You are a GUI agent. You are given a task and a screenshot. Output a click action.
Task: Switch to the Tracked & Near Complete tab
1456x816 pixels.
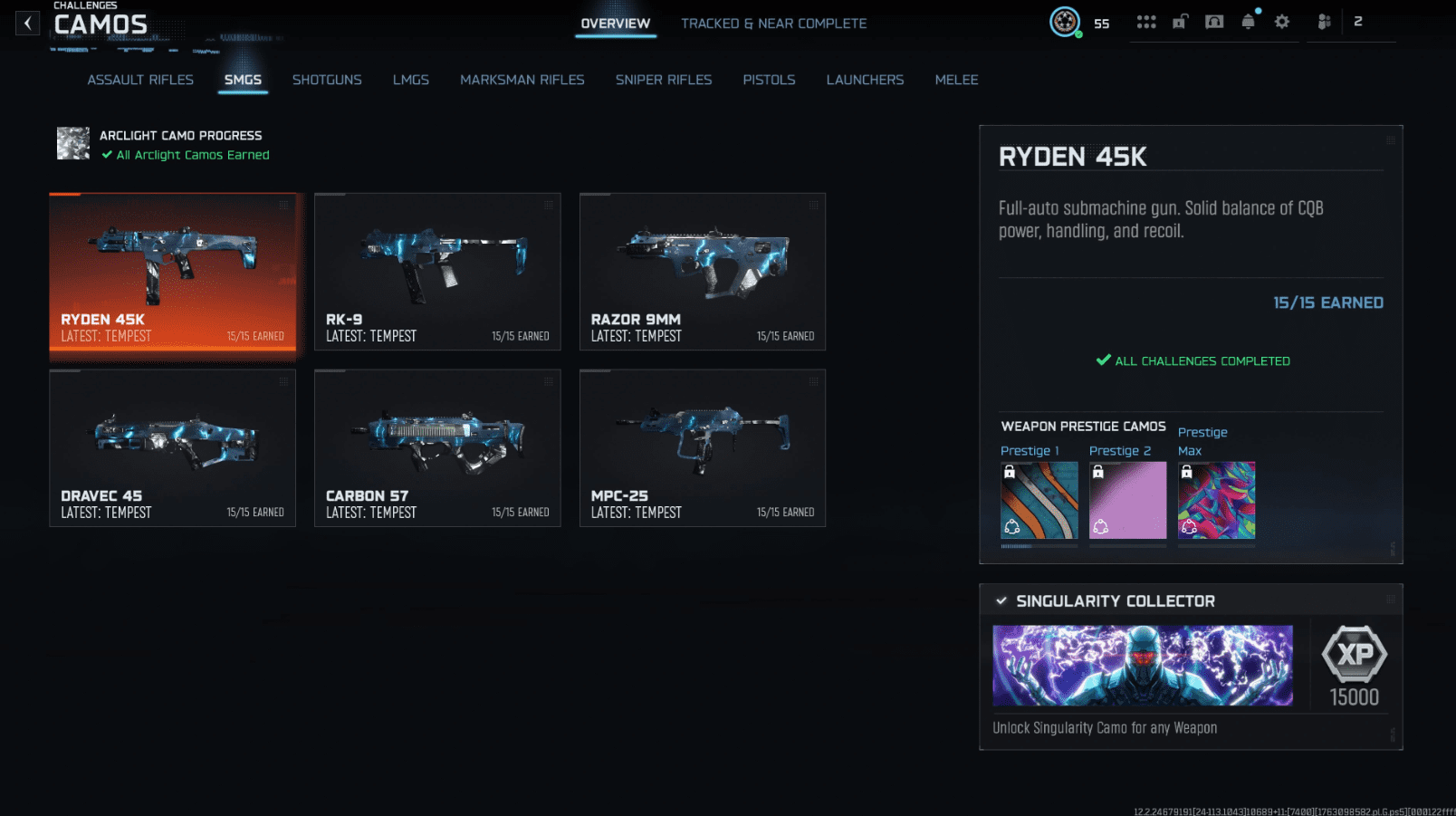pyautogui.click(x=773, y=24)
